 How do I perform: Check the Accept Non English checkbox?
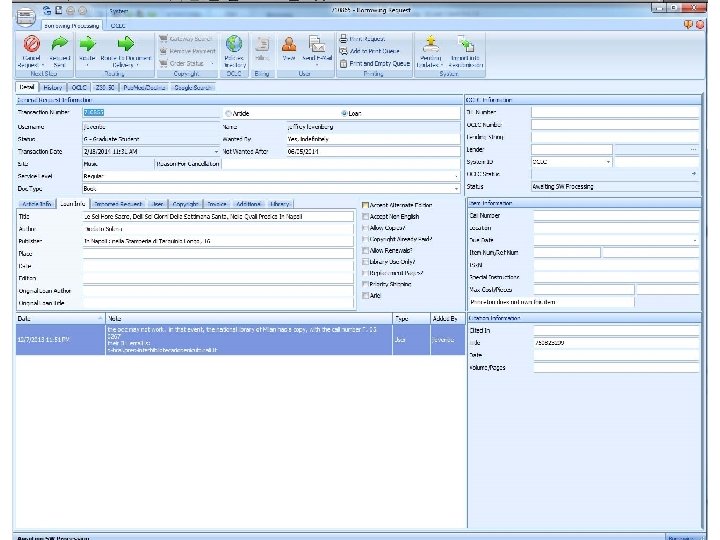coord(366,216)
